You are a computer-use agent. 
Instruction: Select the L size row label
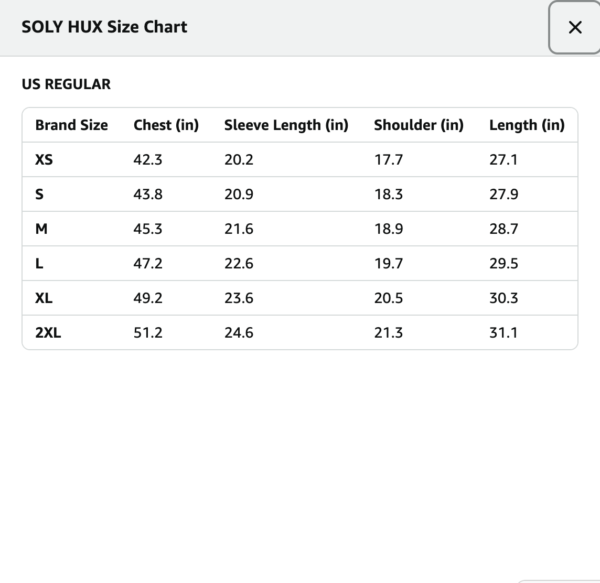(x=39, y=264)
